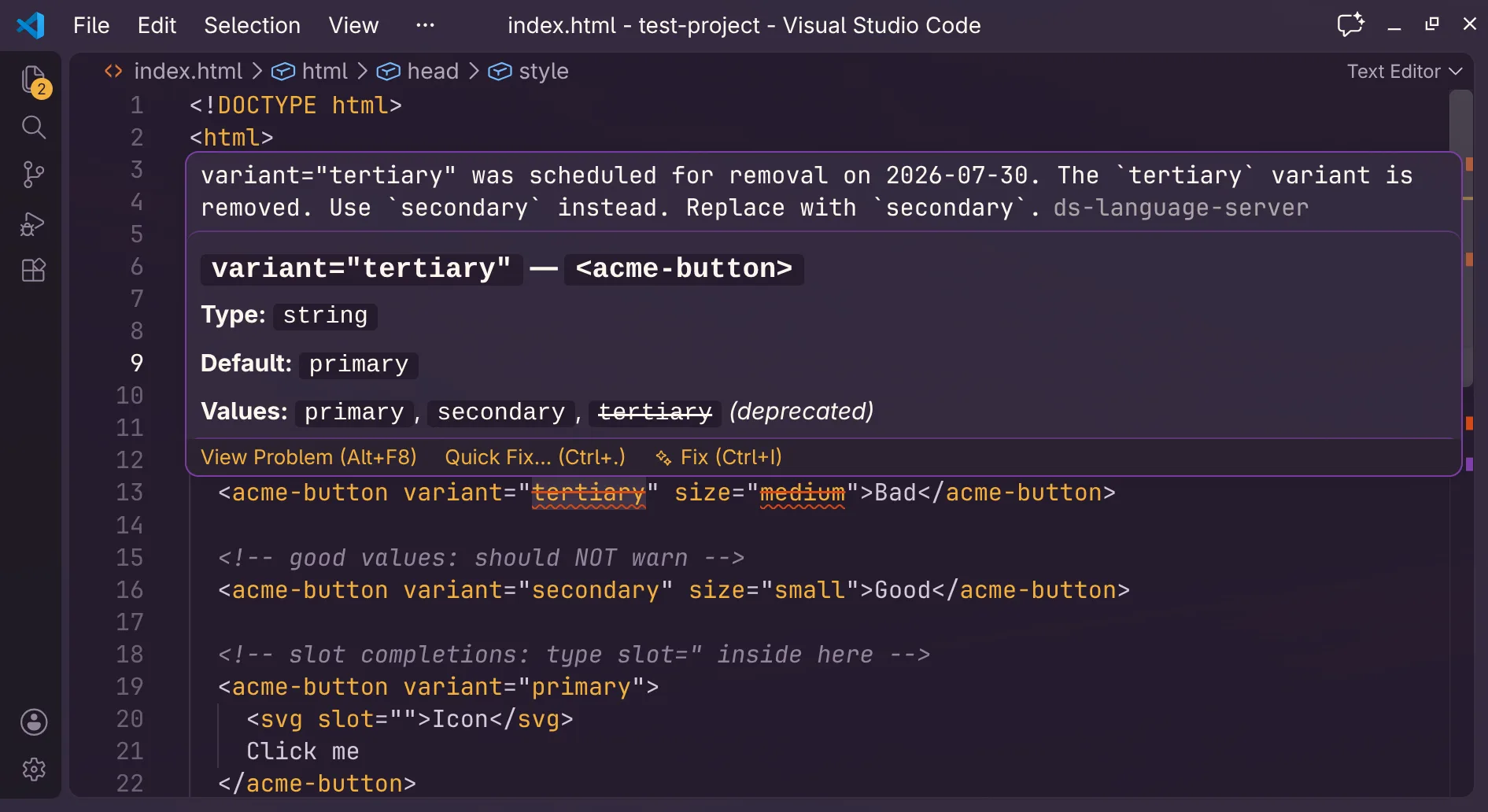Select the html breadcrumb segment
Image resolution: width=1488 pixels, height=812 pixels.
(325, 72)
